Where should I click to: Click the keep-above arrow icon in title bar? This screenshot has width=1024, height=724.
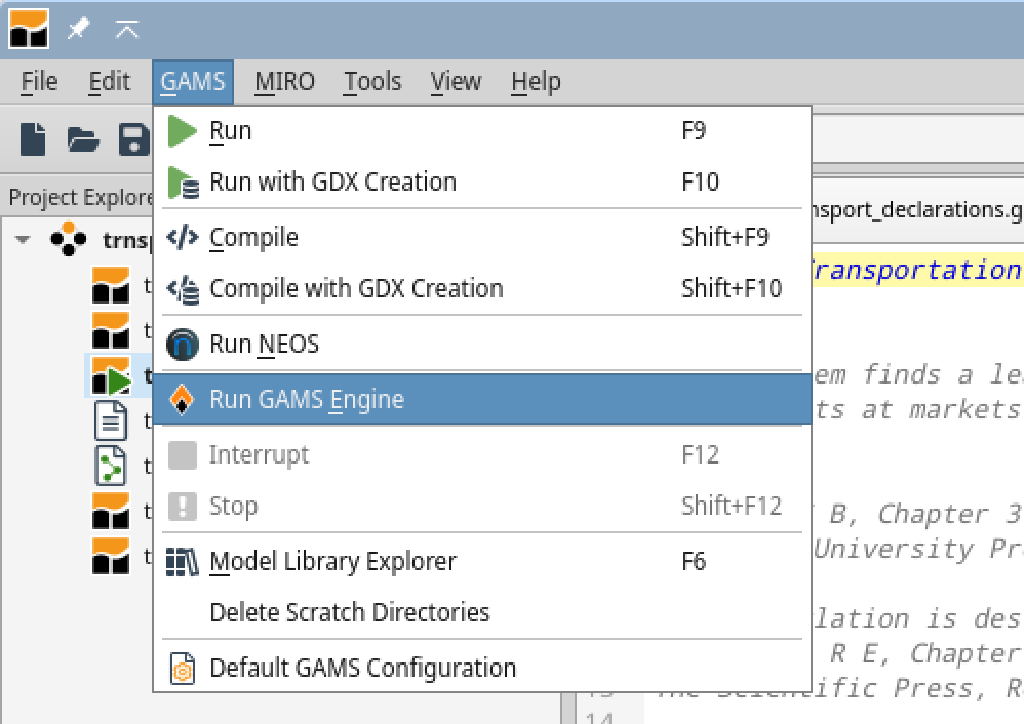(127, 29)
